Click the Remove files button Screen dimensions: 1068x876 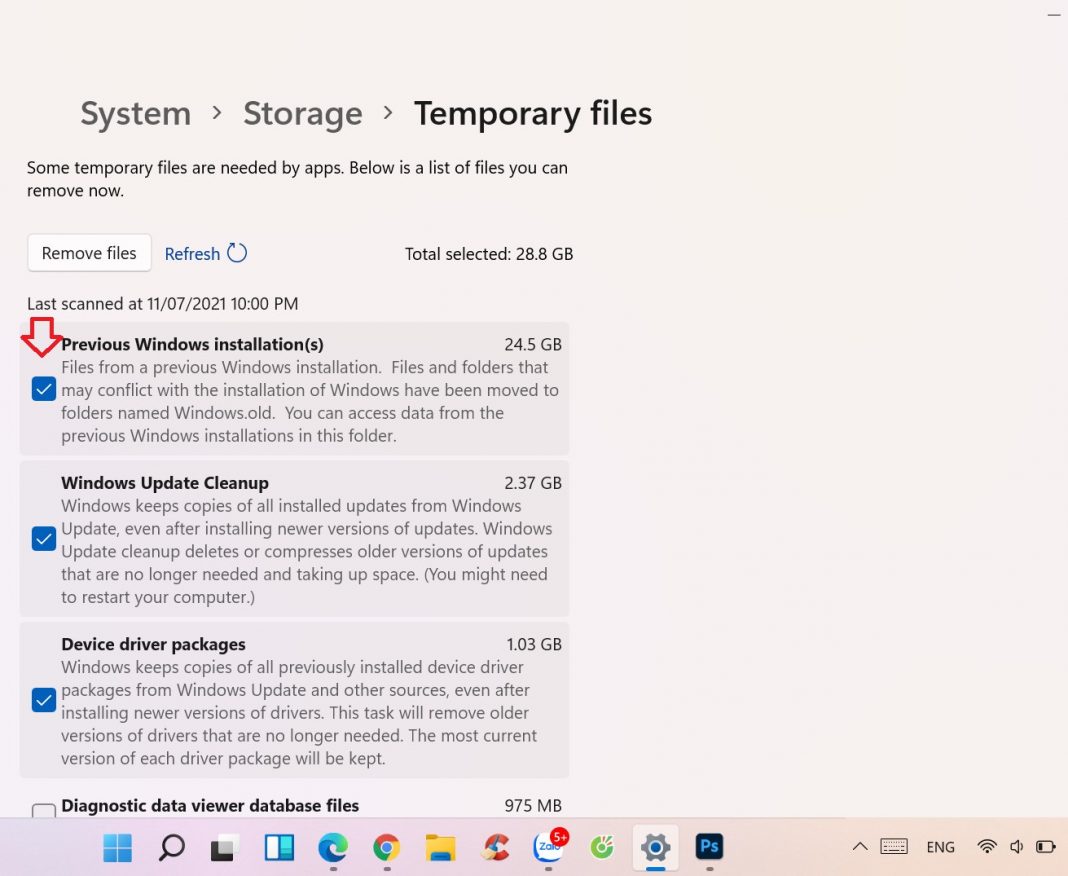pyautogui.click(x=89, y=253)
